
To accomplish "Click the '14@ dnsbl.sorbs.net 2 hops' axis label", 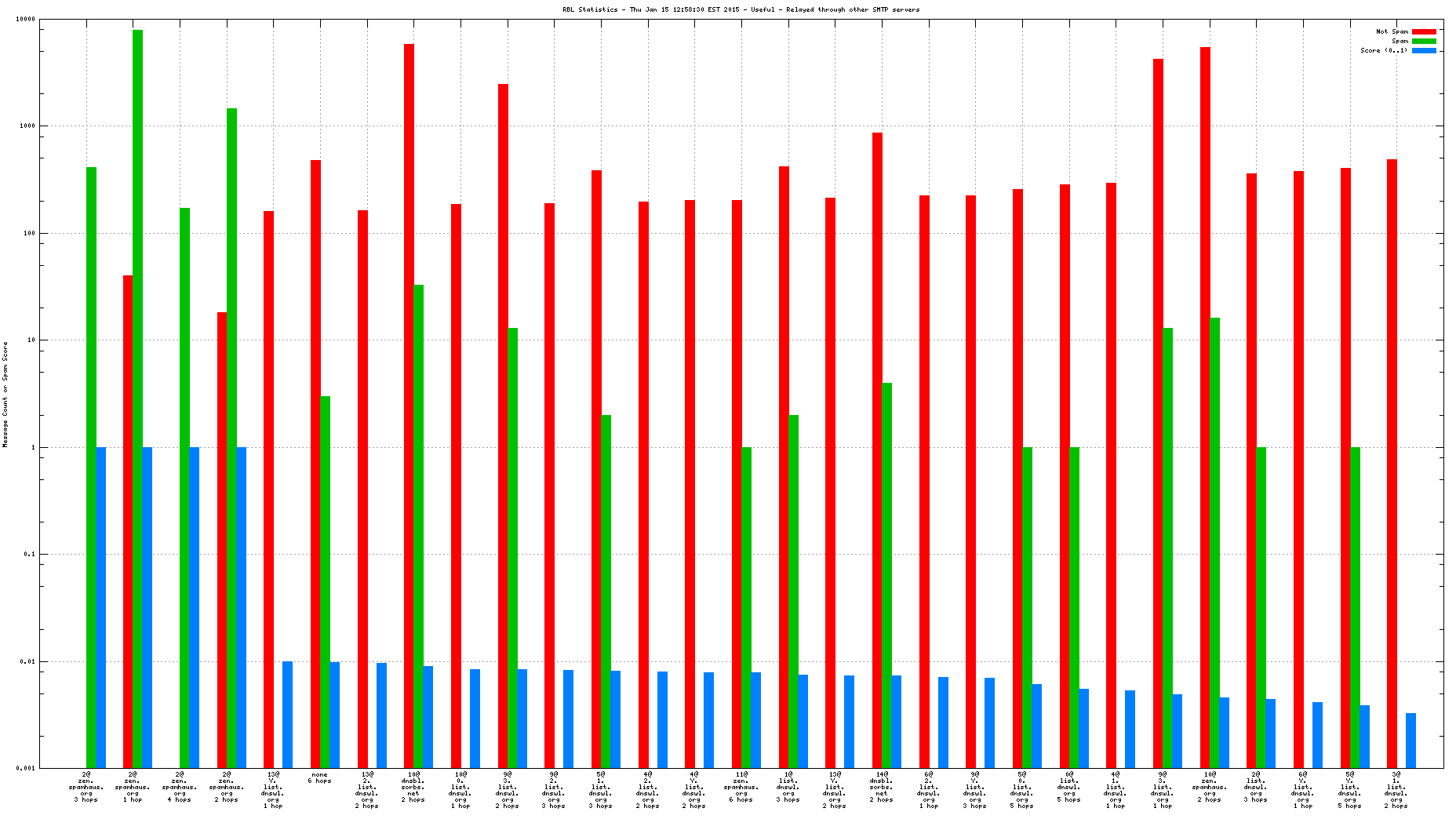I will tap(881, 787).
